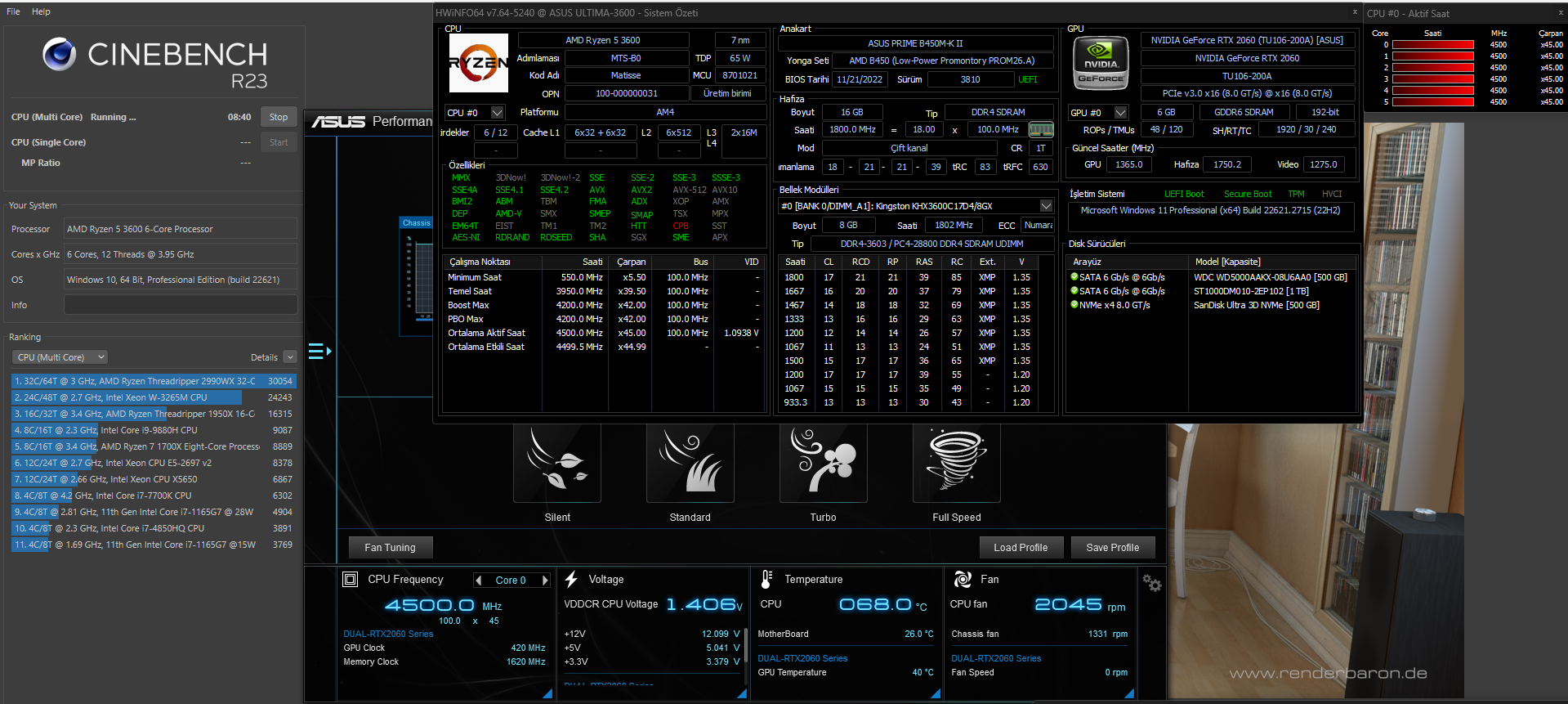Click the 'PBO Max' clock row
This screenshot has width=1568, height=704.
point(602,319)
